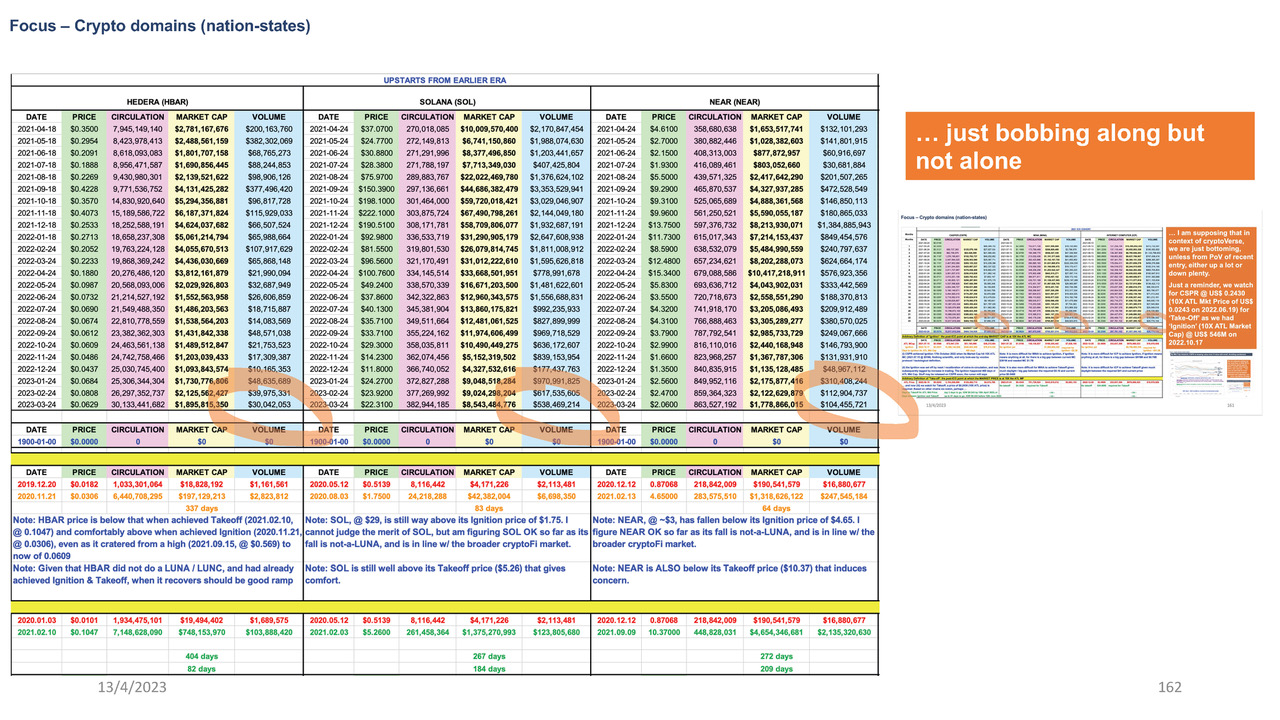Select the NEAR price cell '$13.7500'
1280x720 pixels.
(665, 225)
